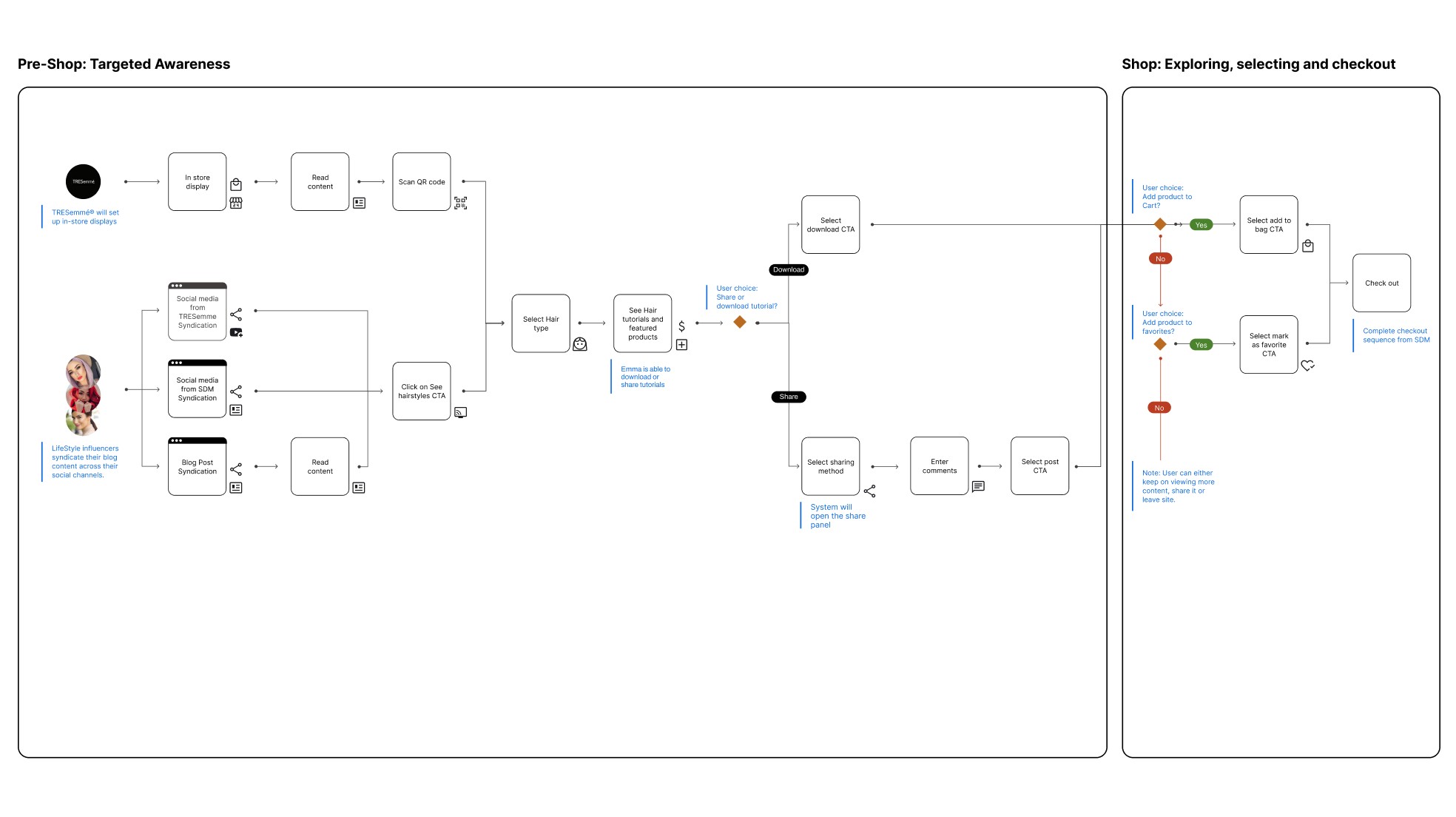Click the QR scan icon beside Scan QR code
The height and width of the screenshot is (817, 1456).
tap(461, 203)
